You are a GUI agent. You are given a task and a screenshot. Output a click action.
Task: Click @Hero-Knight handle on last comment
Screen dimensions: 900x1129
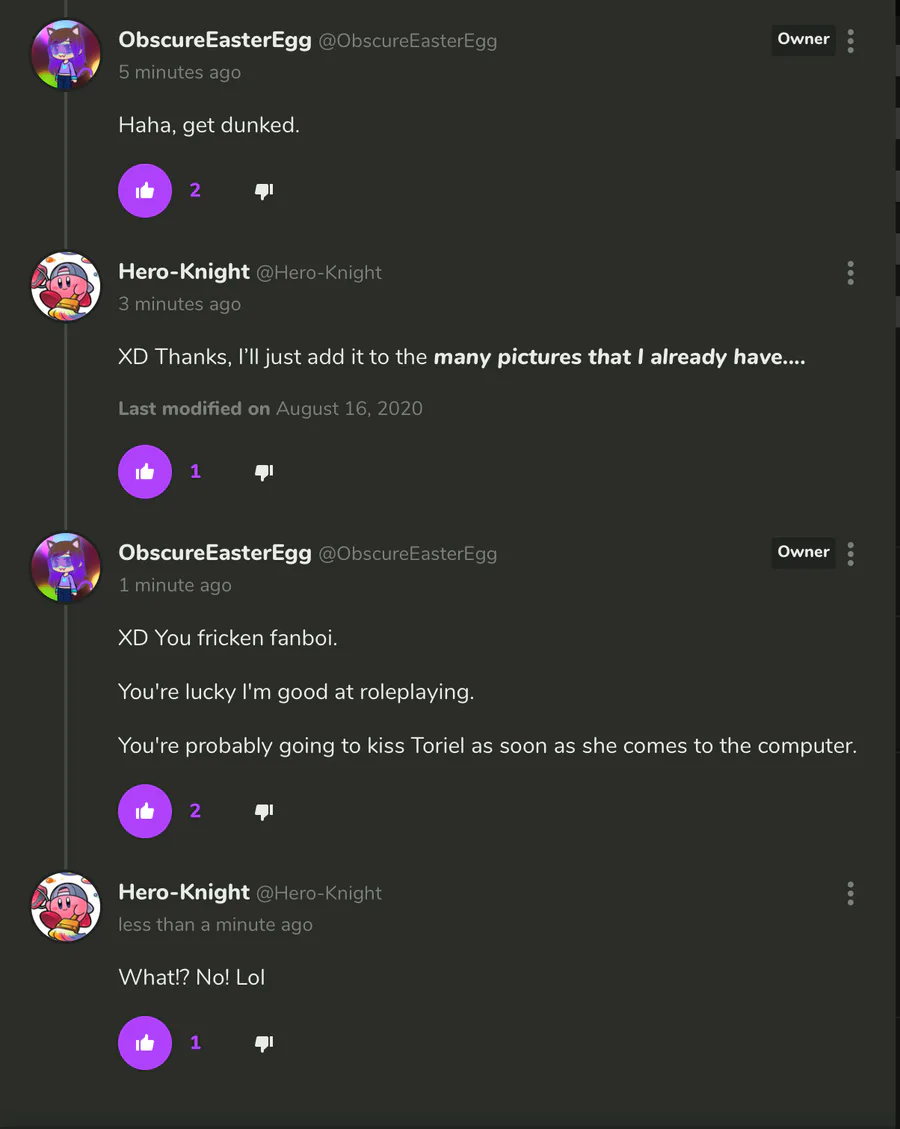[319, 893]
